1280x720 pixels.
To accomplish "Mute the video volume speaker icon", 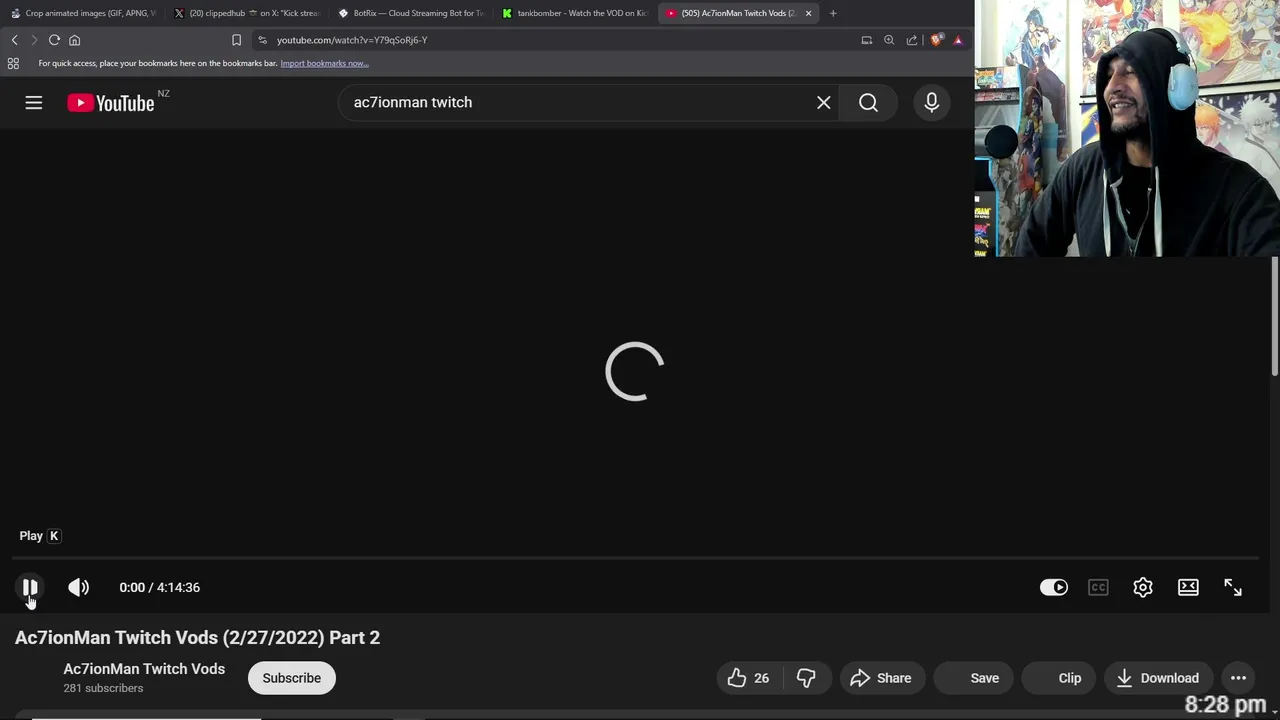I will tap(78, 587).
